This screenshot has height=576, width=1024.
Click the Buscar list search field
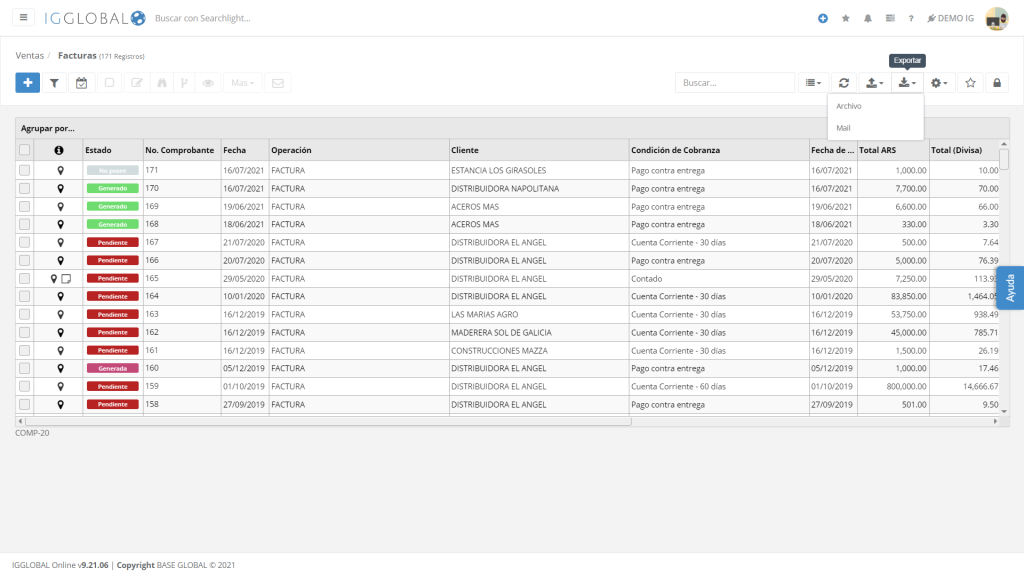pos(735,83)
